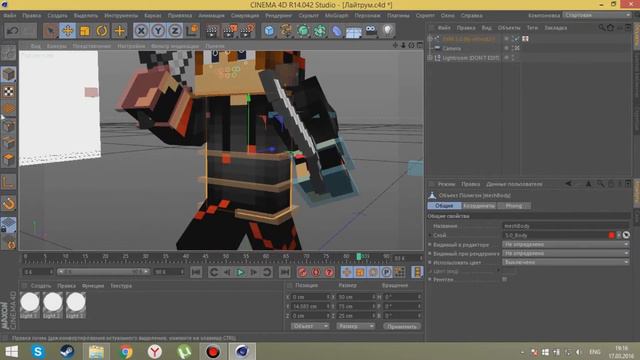640x360 pixels.
Task: Open the Рендеринг menu
Action: [279, 16]
